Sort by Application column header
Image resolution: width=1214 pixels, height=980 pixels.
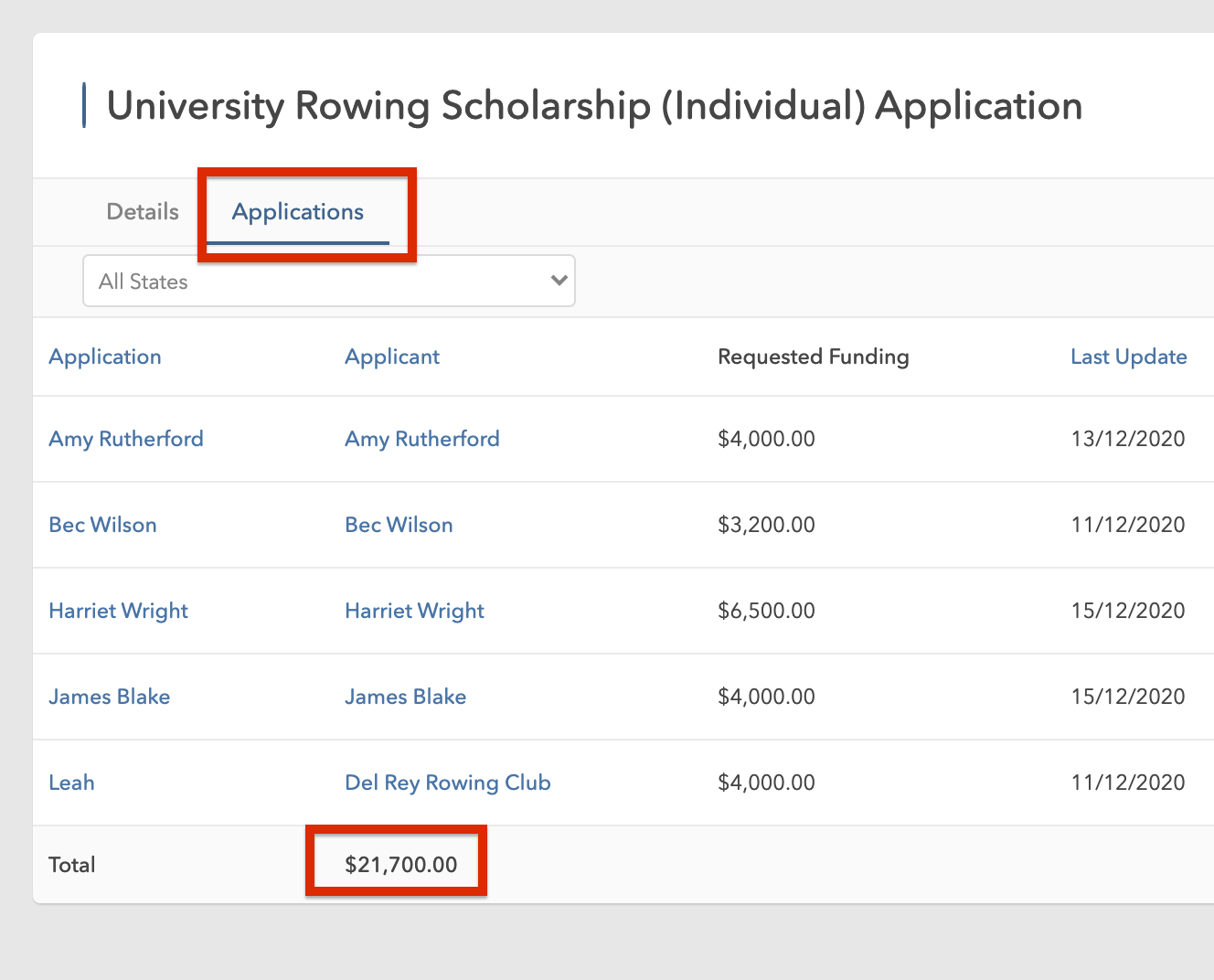point(105,357)
